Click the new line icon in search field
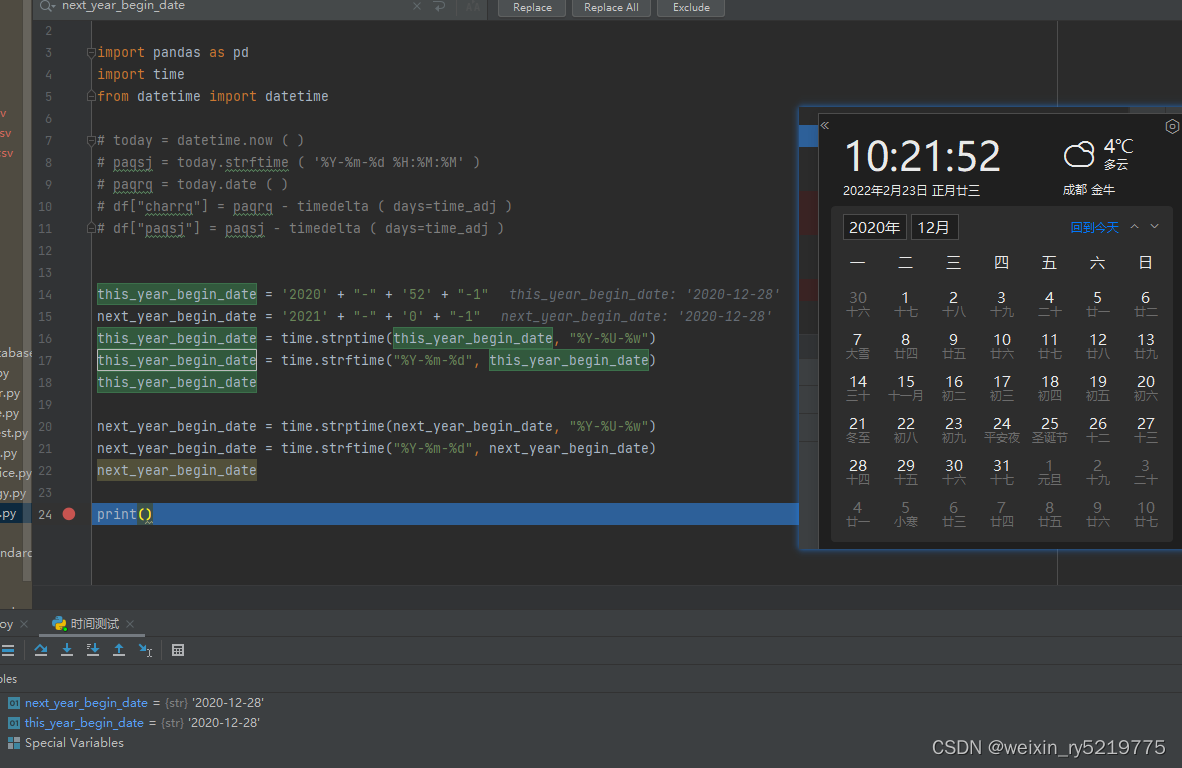This screenshot has height=768, width=1182. click(x=439, y=6)
